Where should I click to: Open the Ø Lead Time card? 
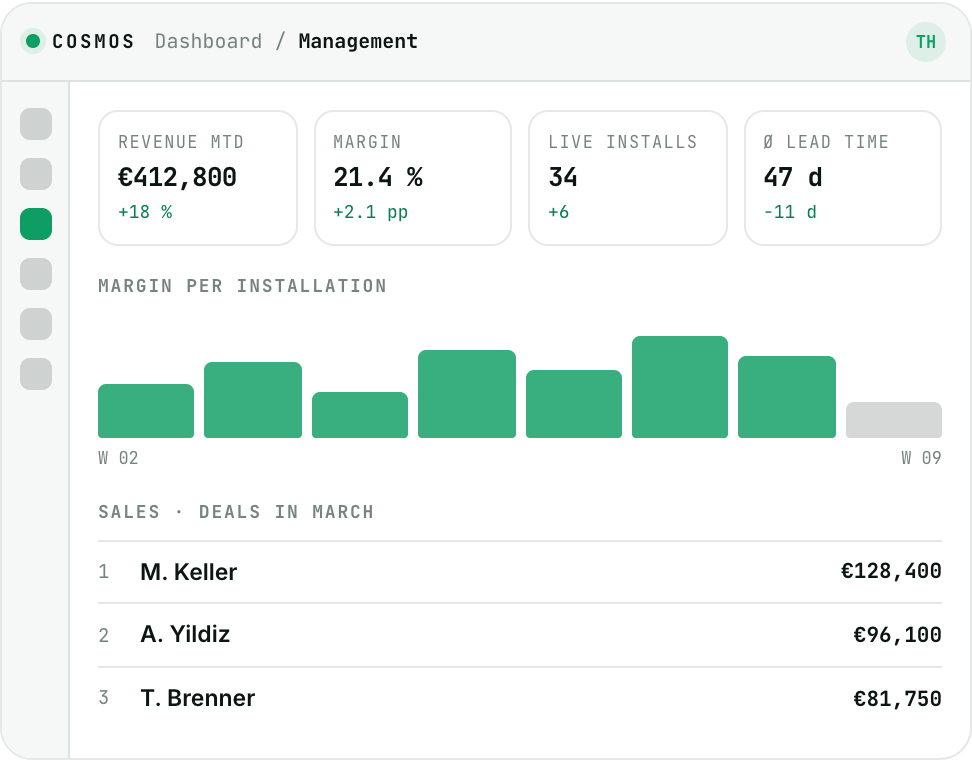point(842,178)
